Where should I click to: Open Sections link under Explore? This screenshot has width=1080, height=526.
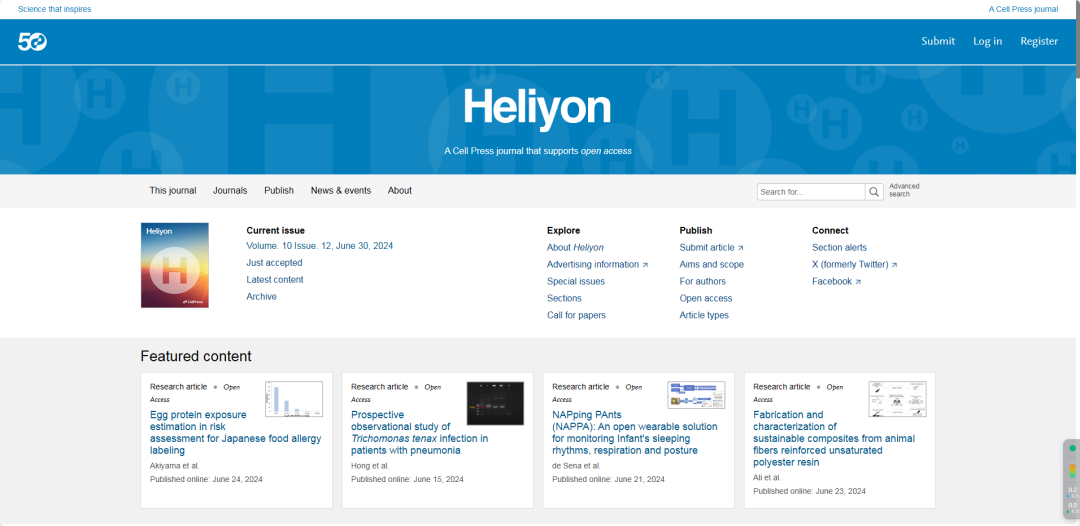coord(564,298)
